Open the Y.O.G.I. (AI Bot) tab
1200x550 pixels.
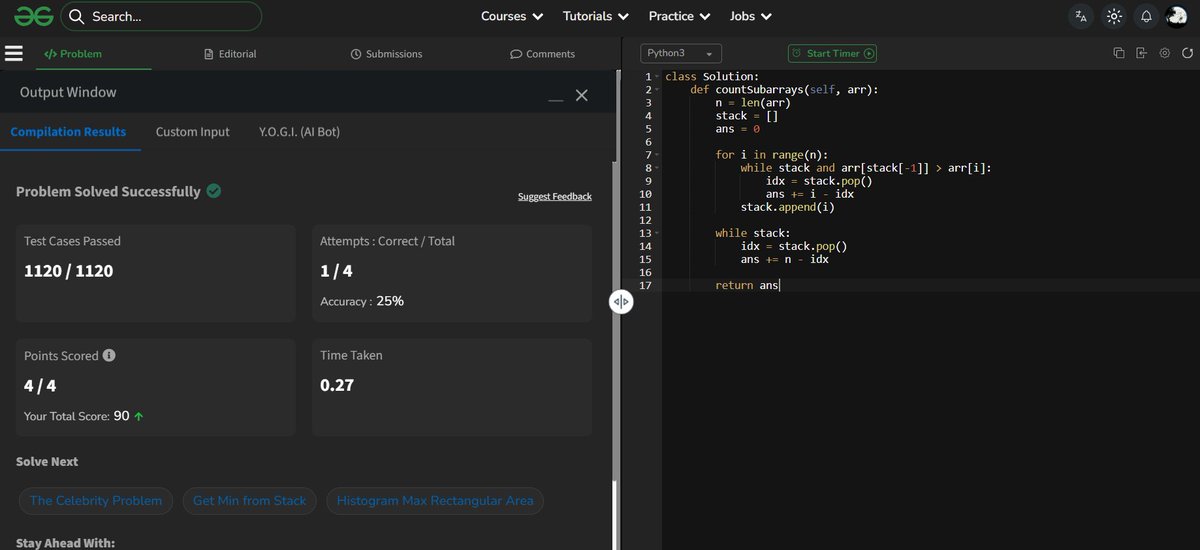(300, 131)
